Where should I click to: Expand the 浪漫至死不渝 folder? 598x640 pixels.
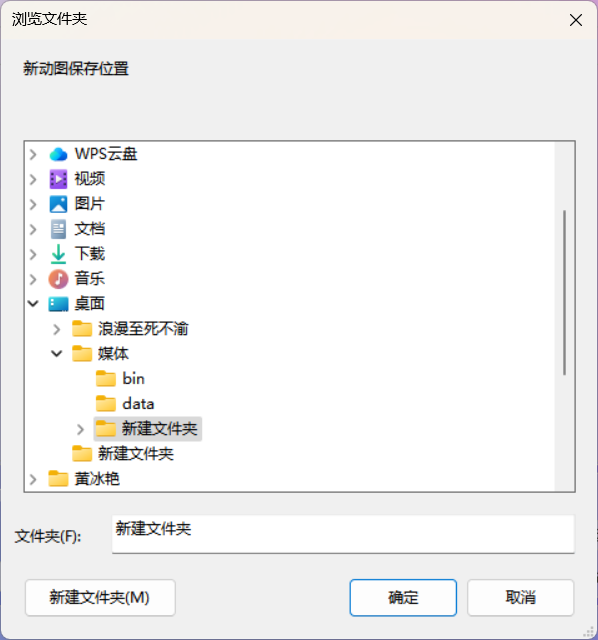coord(57,329)
